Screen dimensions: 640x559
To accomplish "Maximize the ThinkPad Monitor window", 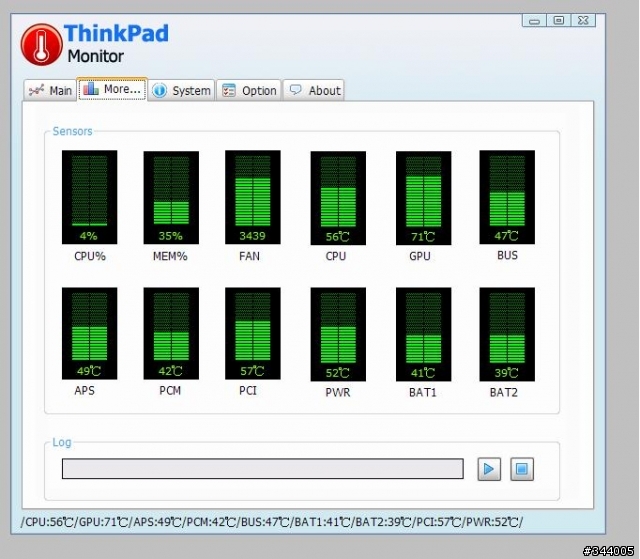I will tap(559, 20).
